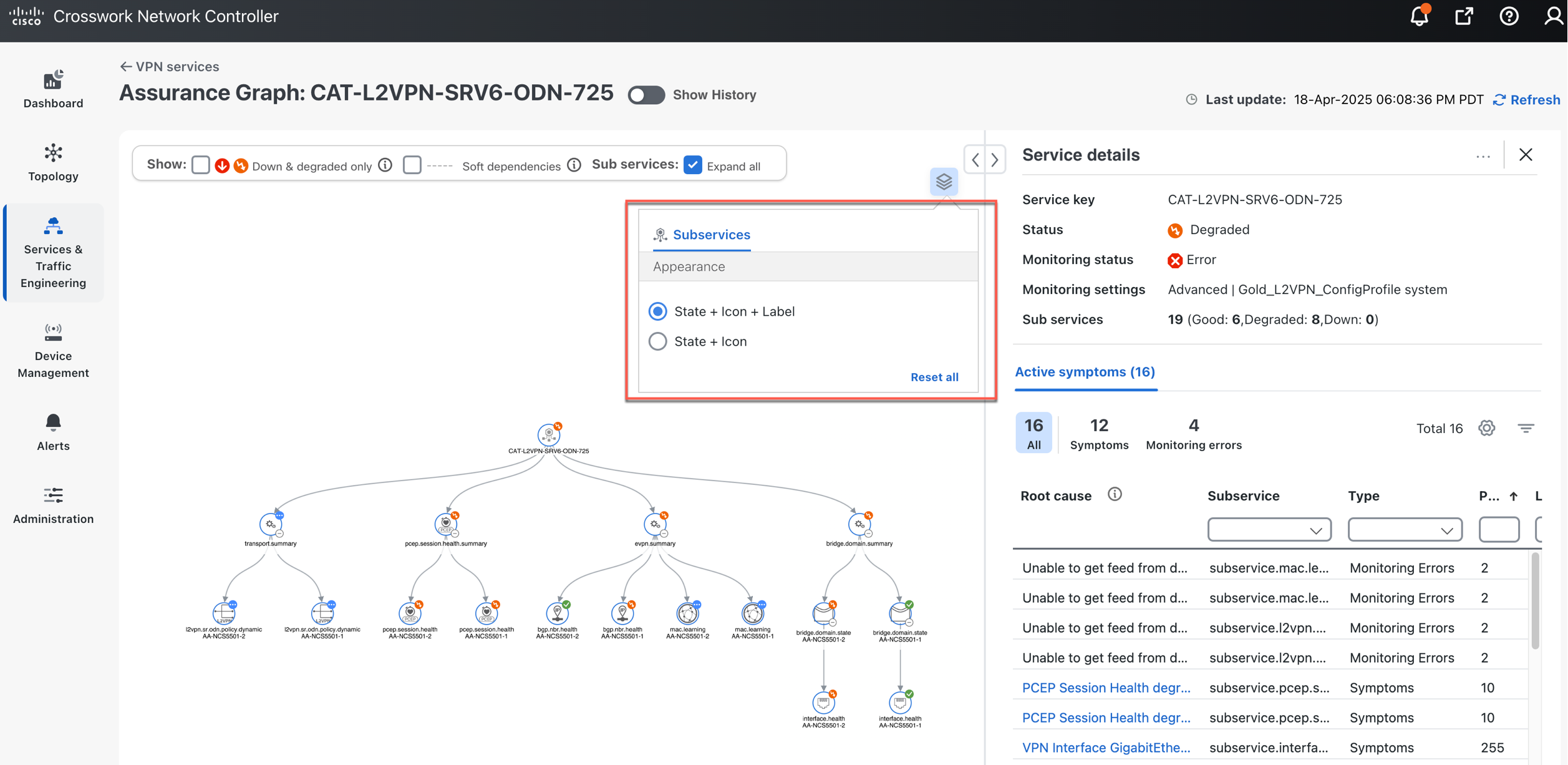The image size is (1568, 765).
Task: Click the Refresh link
Action: pyautogui.click(x=1527, y=100)
